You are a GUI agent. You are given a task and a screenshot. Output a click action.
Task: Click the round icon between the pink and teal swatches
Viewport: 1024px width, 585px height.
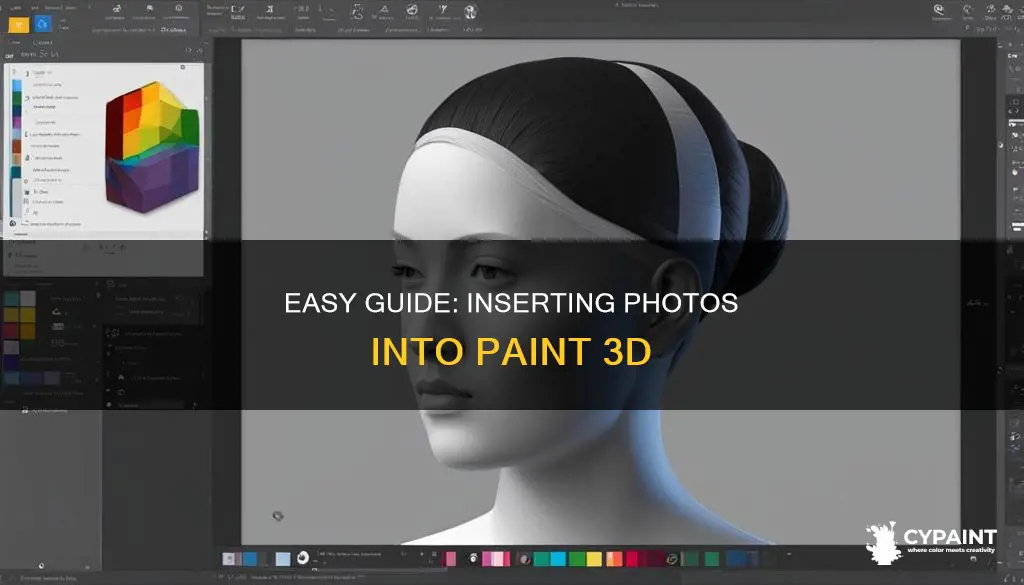pyautogui.click(x=525, y=559)
